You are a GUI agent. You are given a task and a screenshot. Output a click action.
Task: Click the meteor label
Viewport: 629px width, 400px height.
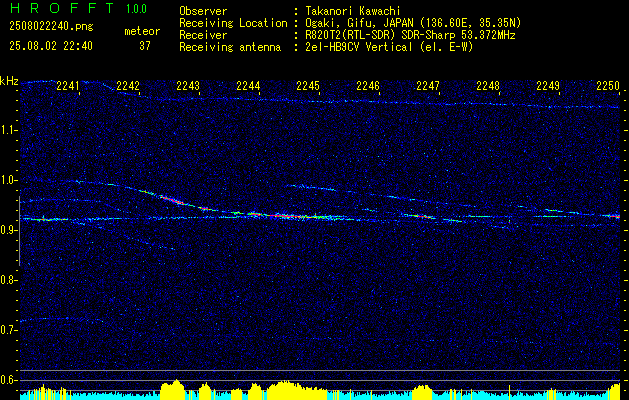tap(142, 31)
